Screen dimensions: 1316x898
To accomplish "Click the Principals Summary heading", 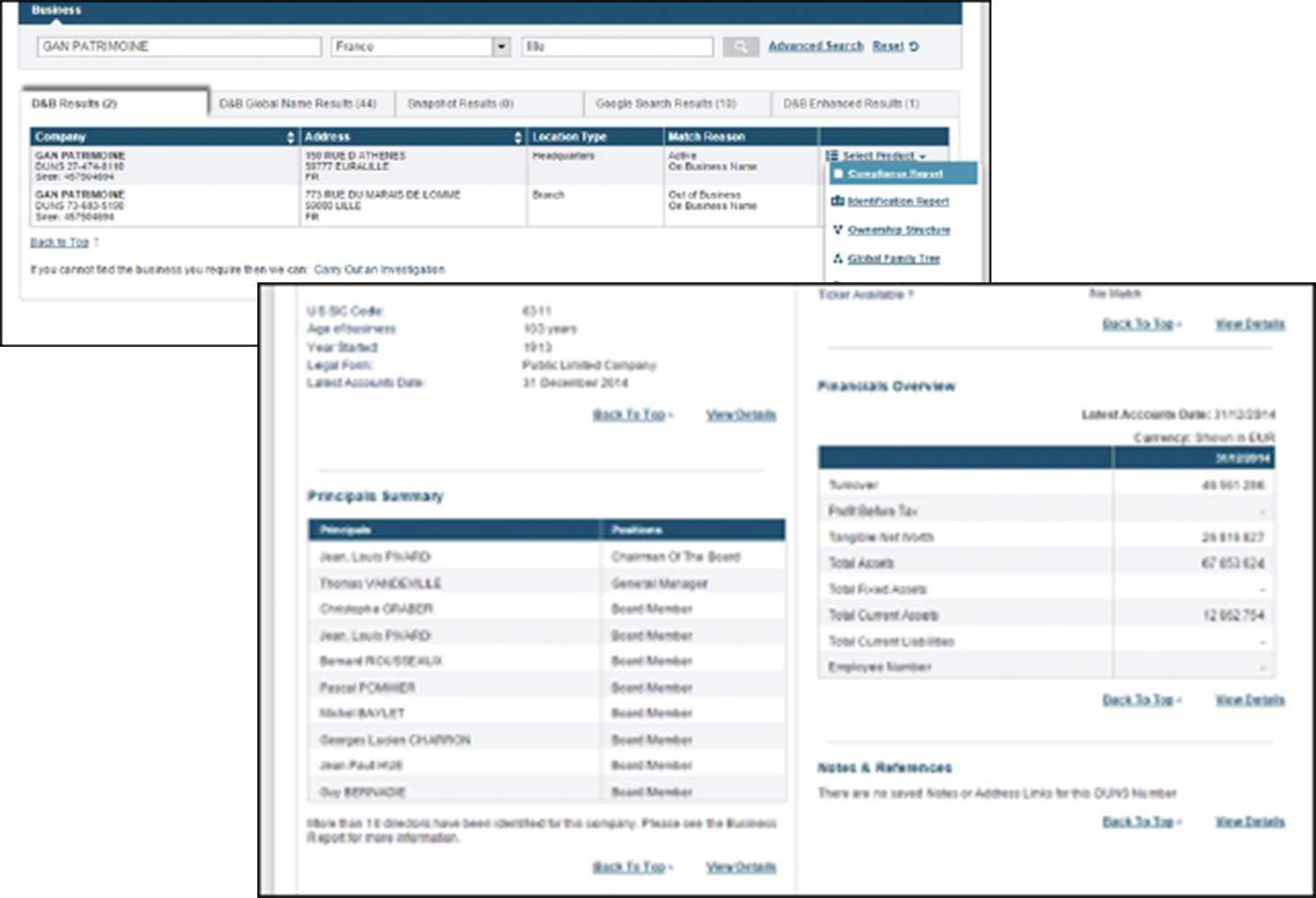I will 376,496.
